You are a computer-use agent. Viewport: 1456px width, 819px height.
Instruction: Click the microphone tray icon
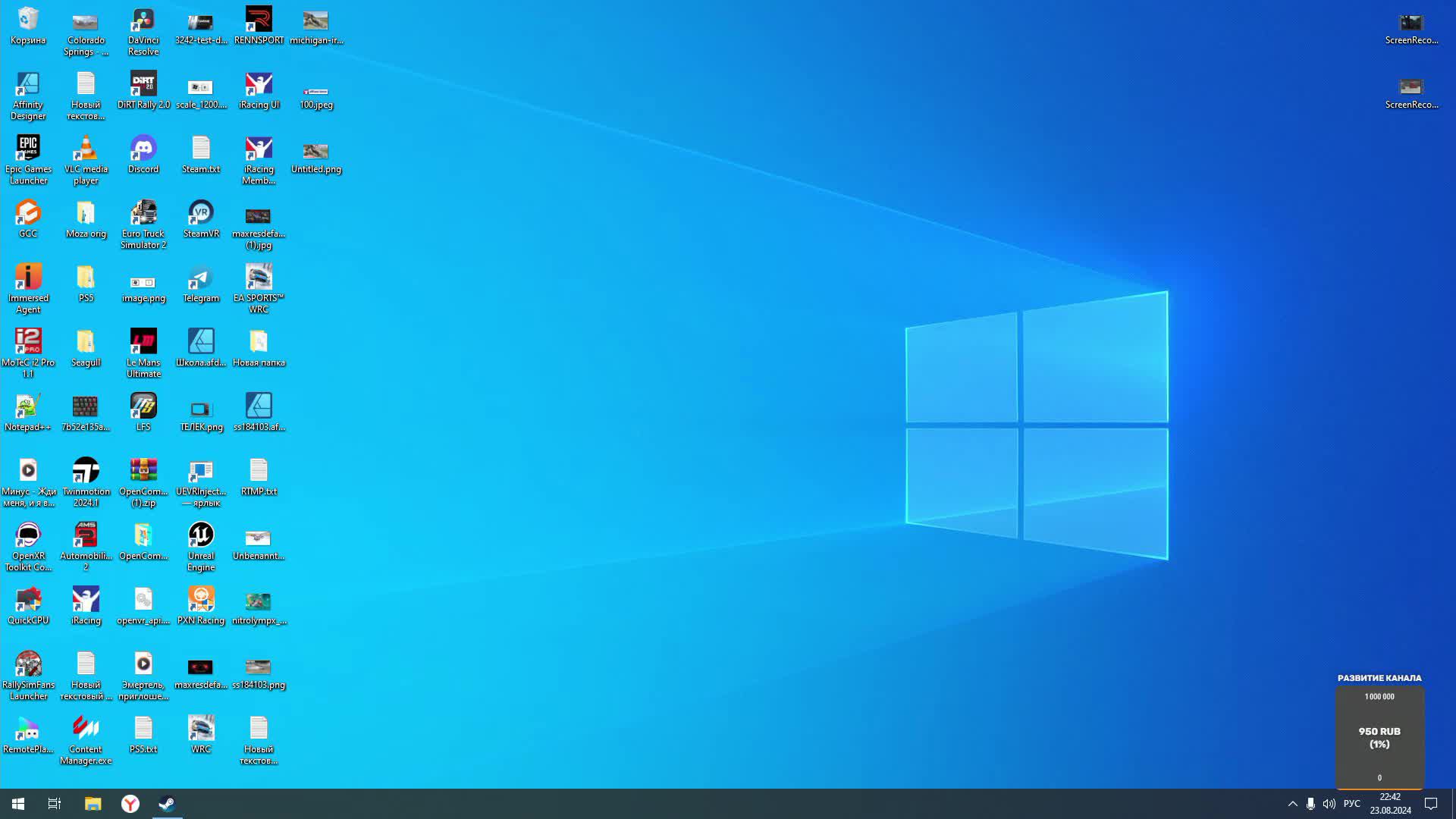[x=1310, y=804]
